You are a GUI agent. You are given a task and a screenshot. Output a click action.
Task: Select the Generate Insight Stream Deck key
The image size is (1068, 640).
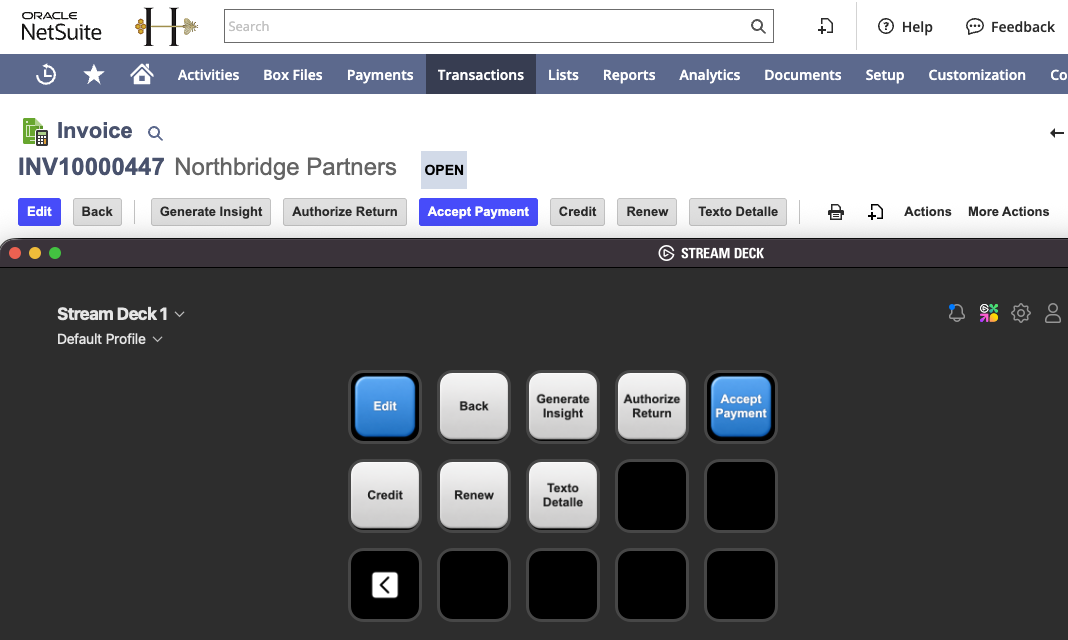[563, 406]
